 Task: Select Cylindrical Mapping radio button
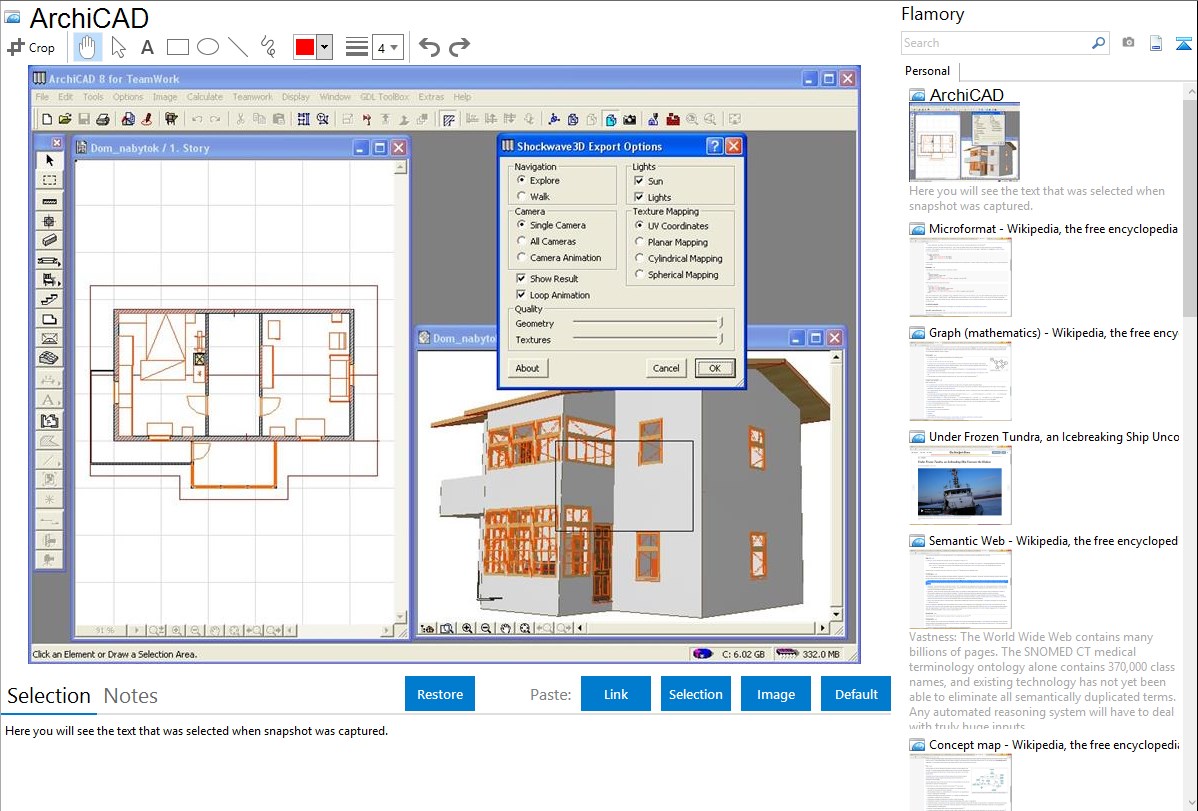[639, 258]
